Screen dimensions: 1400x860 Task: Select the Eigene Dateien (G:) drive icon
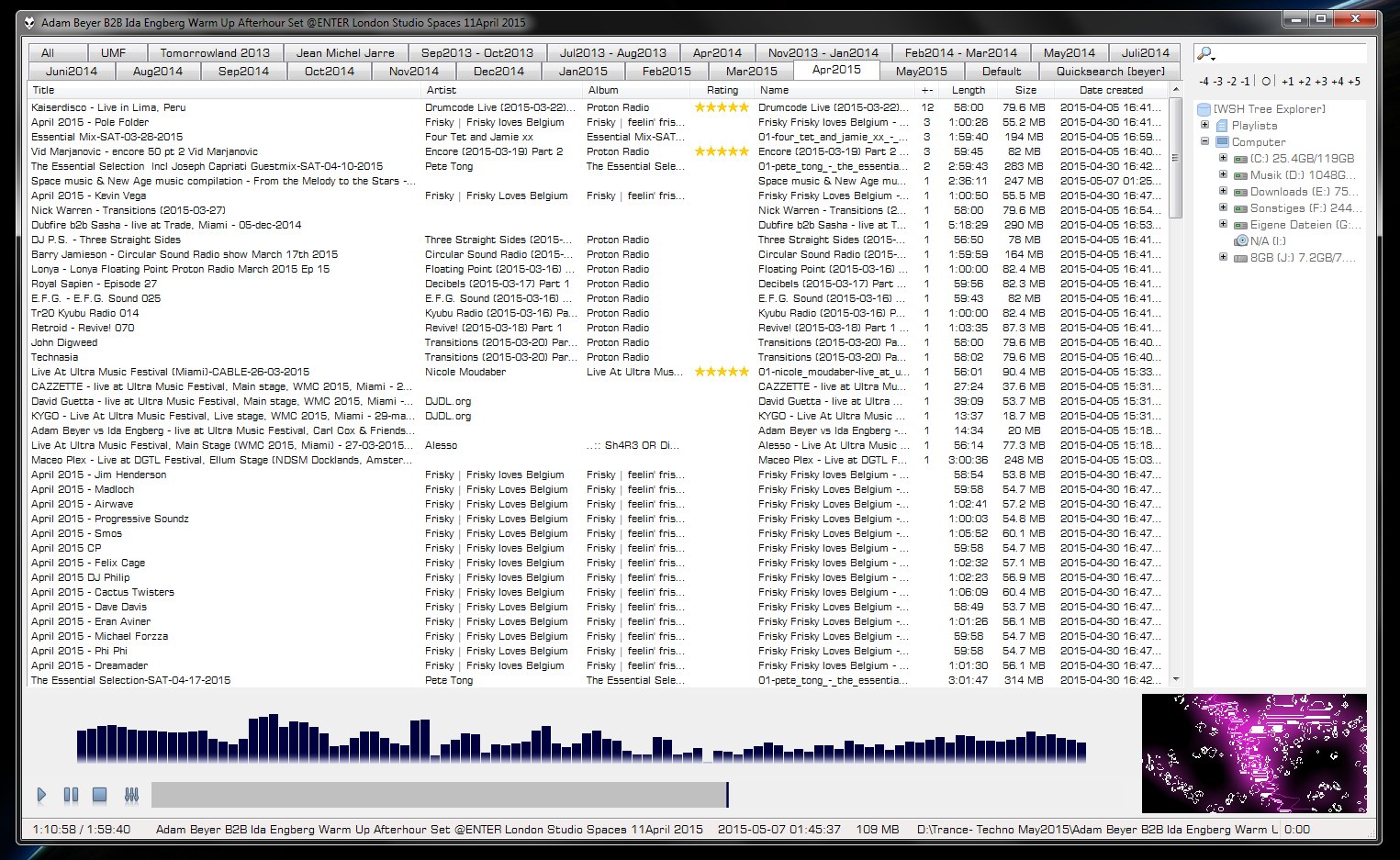pos(1240,225)
